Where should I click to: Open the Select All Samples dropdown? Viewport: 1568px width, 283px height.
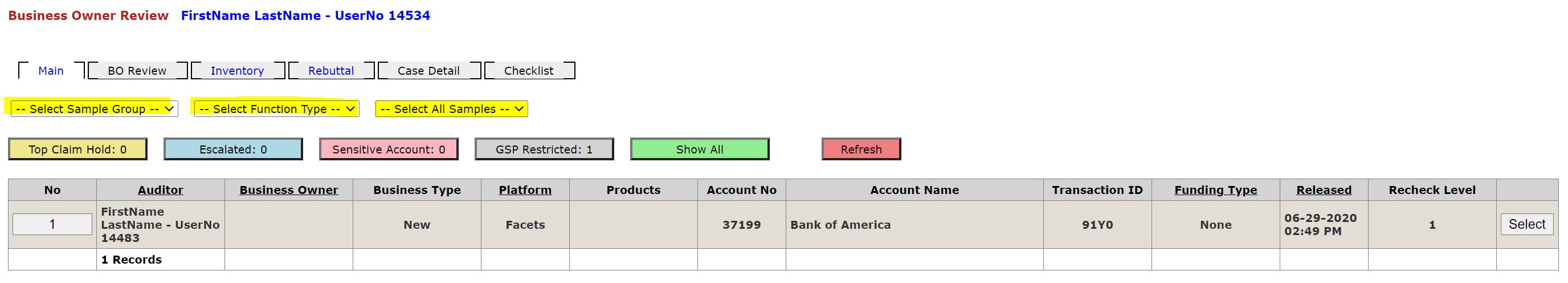click(452, 109)
